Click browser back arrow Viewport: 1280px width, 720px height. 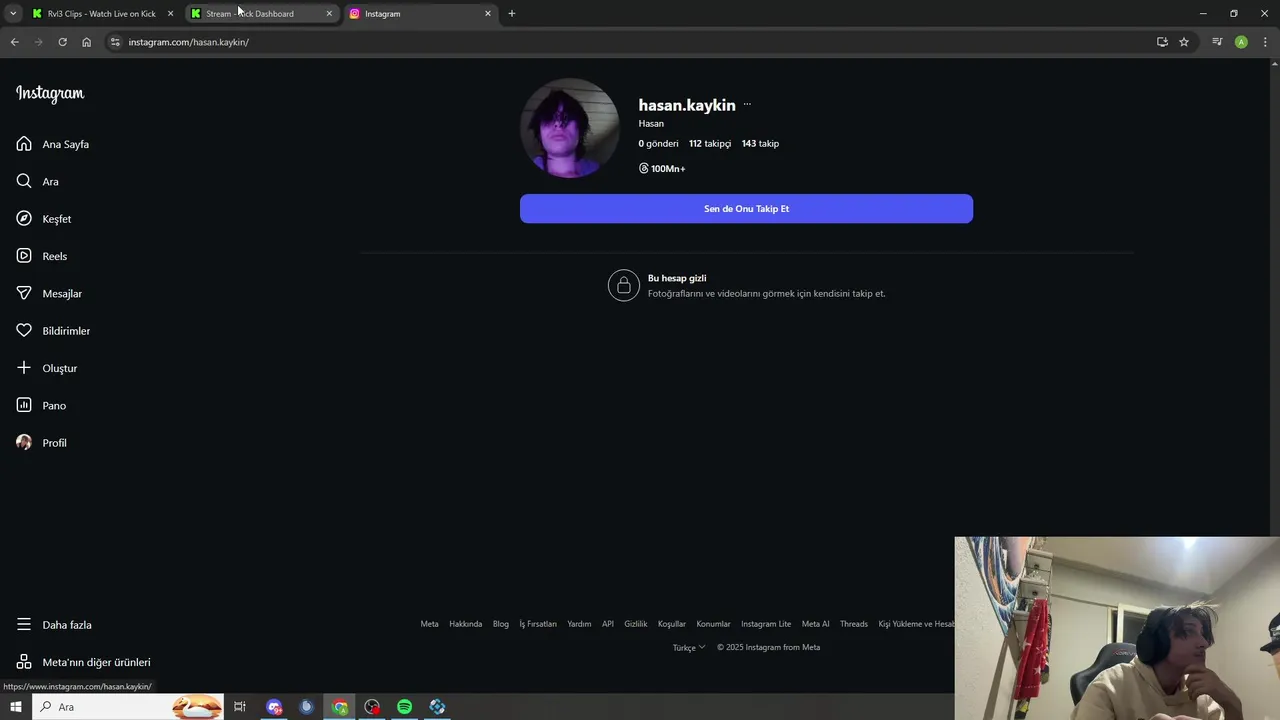tap(14, 42)
